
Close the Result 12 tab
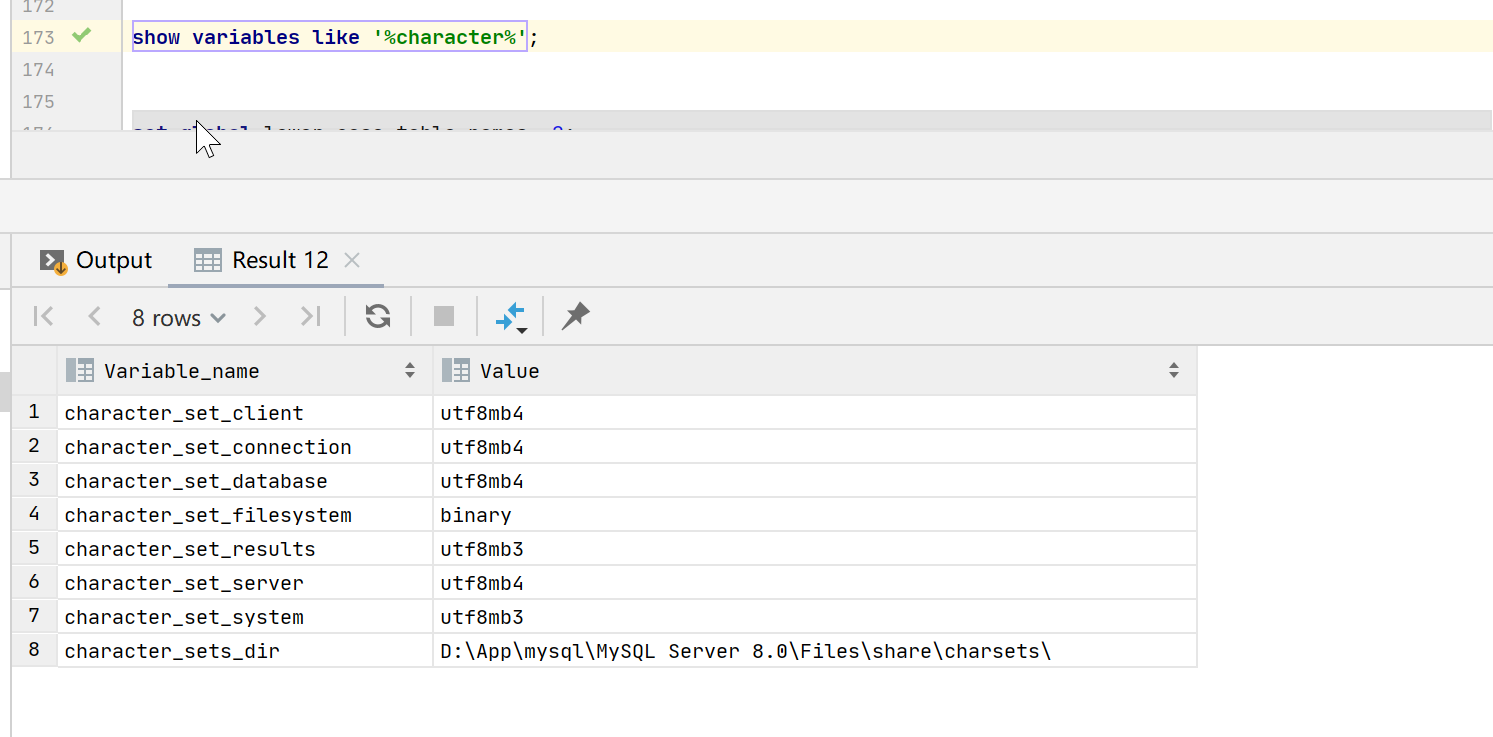(351, 260)
